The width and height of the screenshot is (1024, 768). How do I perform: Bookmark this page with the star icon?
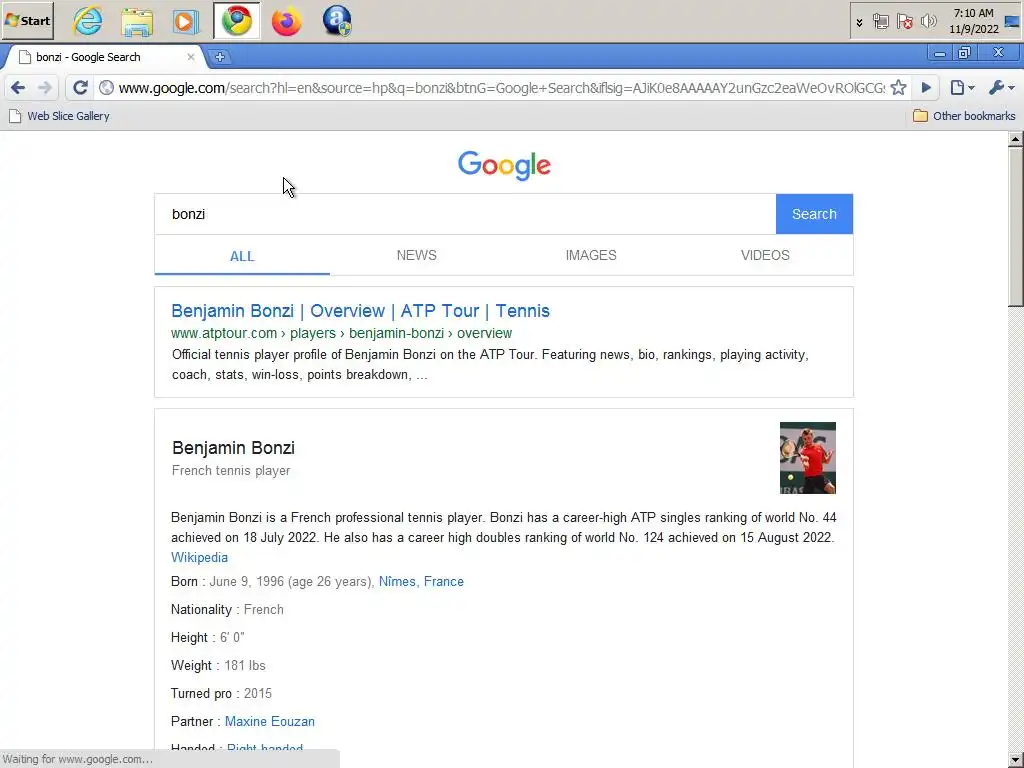click(x=899, y=88)
